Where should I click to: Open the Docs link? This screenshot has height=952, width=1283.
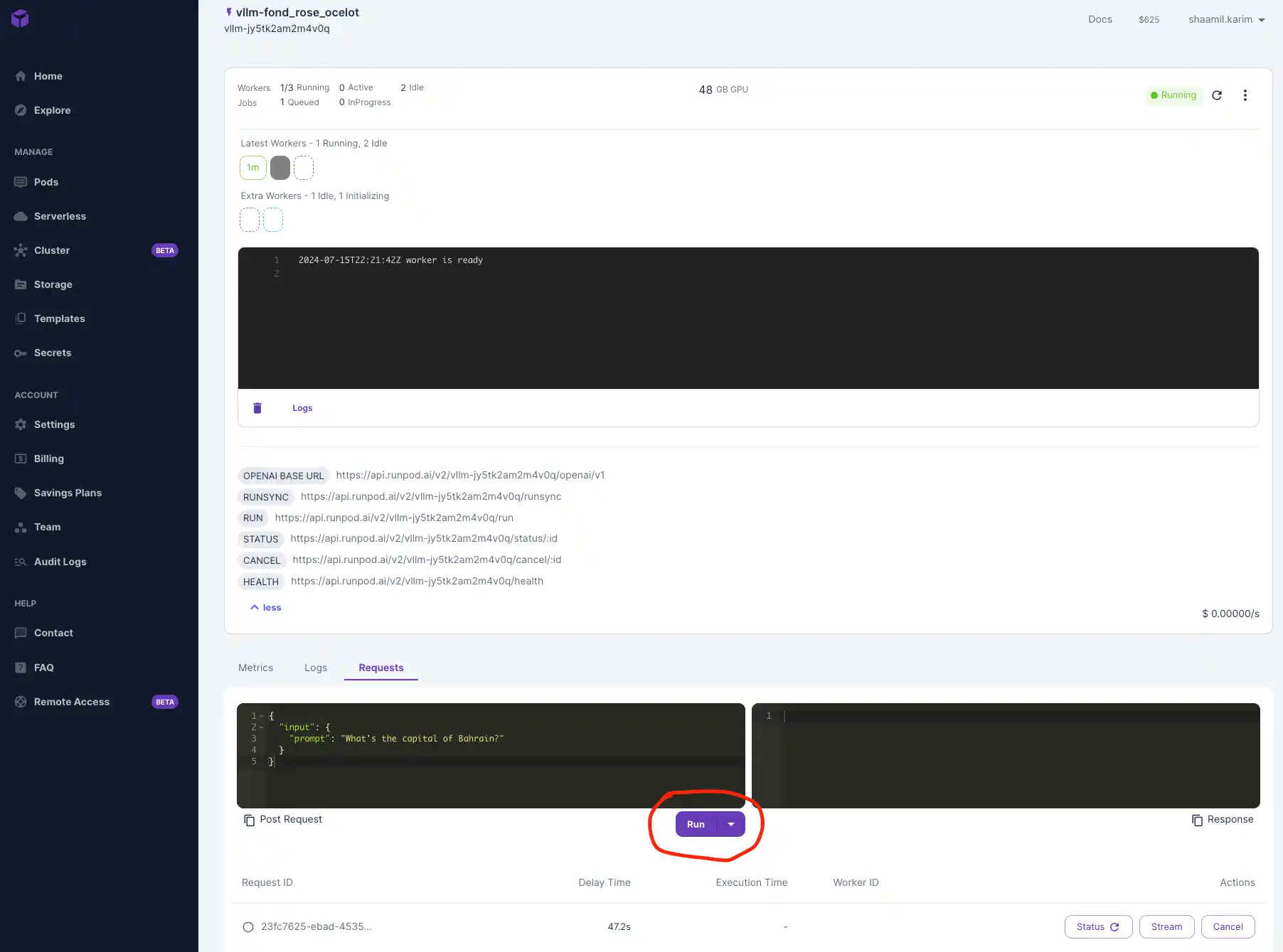coord(1100,19)
